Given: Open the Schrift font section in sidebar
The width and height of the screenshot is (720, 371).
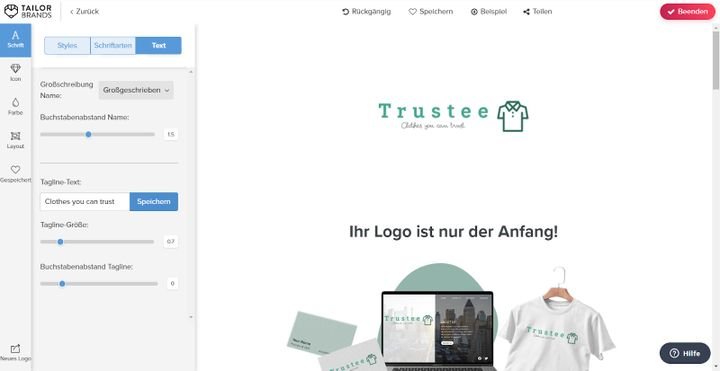Looking at the screenshot, I should tap(16, 40).
